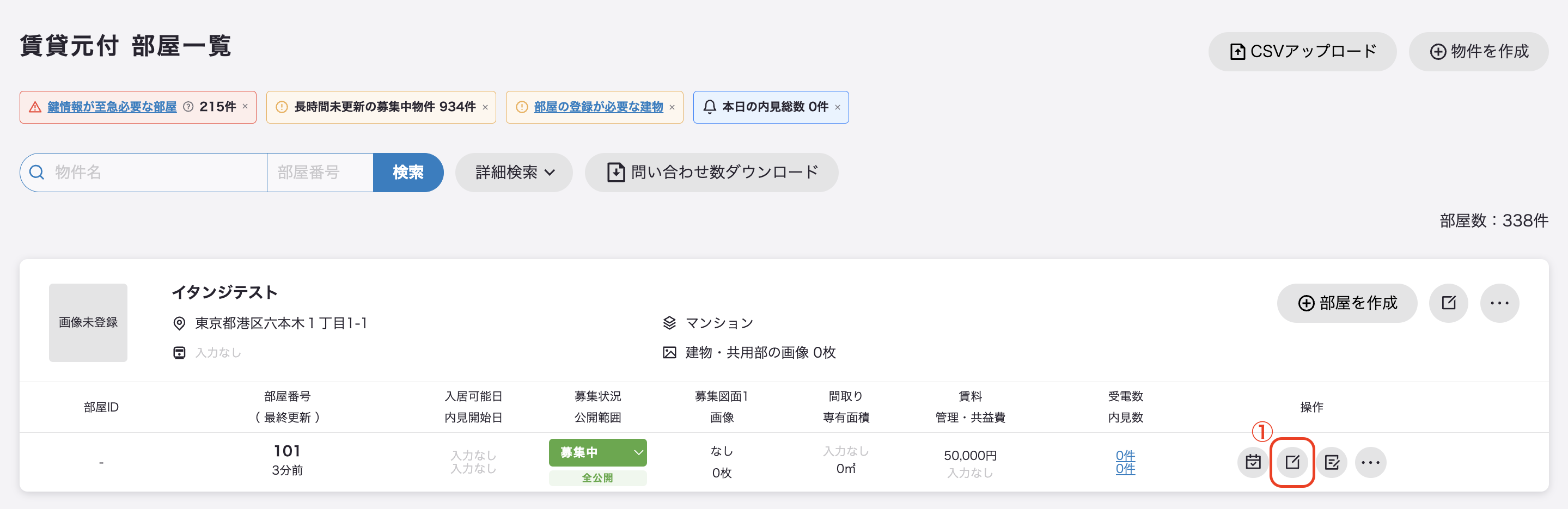Open the 部屋の登録が必要な建物 link
Image resolution: width=1568 pixels, height=509 pixels.
599,107
